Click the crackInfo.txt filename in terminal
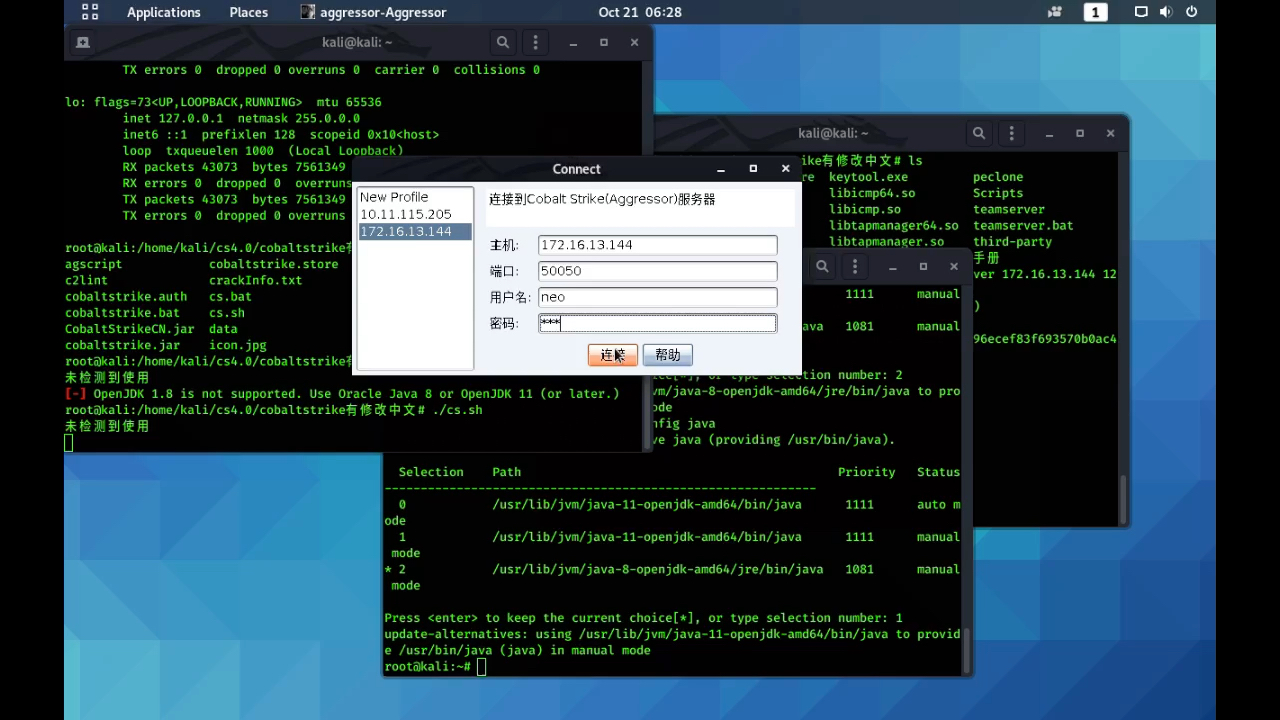This screenshot has height=720, width=1280. 256,281
